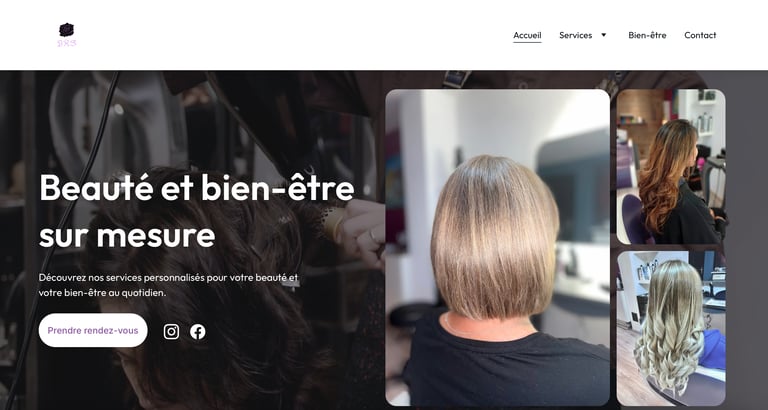Click the 'Découvrez nos services personnalisés' paragraph
Viewport: 768px width, 410px height.
click(168, 285)
